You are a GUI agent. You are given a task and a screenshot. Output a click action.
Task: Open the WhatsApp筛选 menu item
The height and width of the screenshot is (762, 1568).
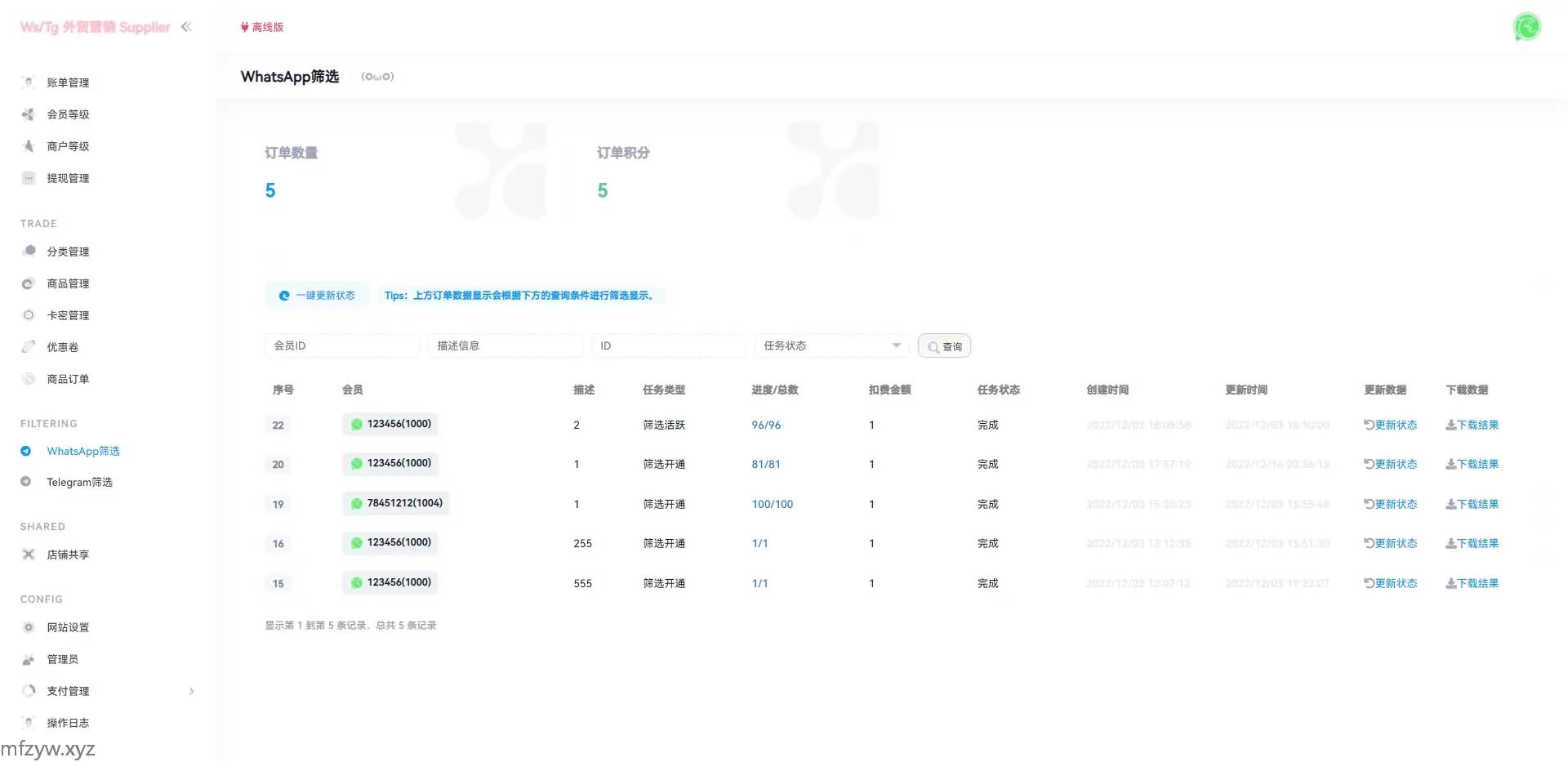point(82,451)
